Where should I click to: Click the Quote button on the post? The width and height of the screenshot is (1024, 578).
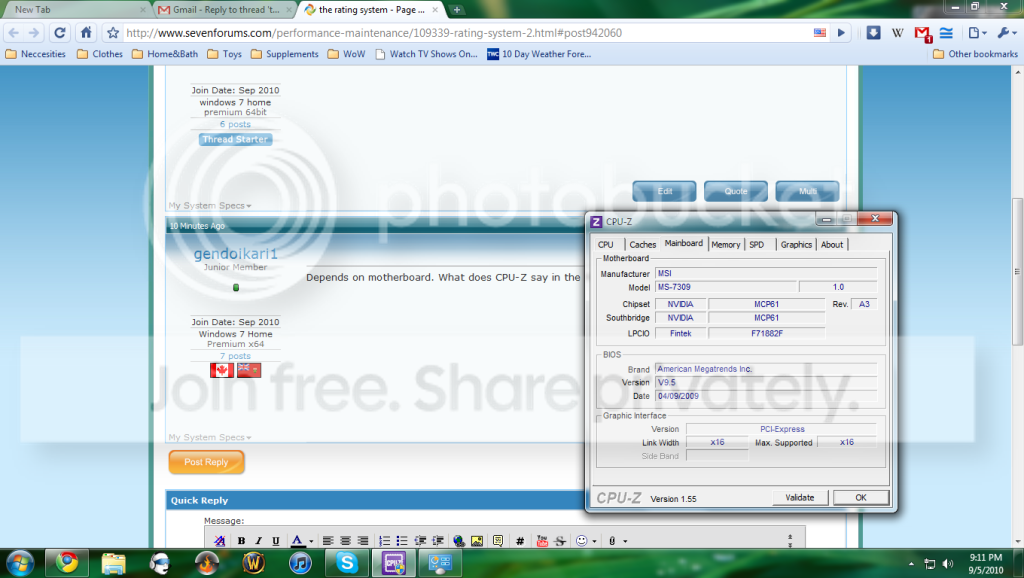[x=735, y=191]
